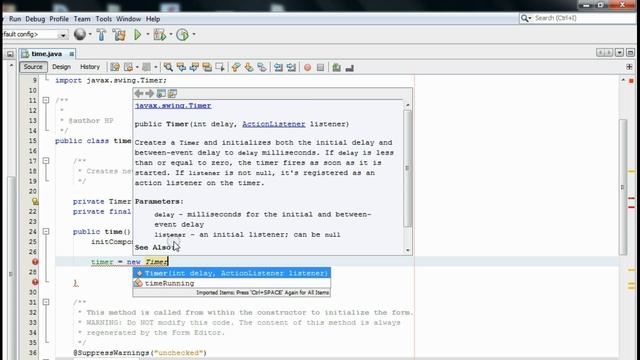
Task: Click the Find Selection magnifier icon
Action: [x=168, y=67]
